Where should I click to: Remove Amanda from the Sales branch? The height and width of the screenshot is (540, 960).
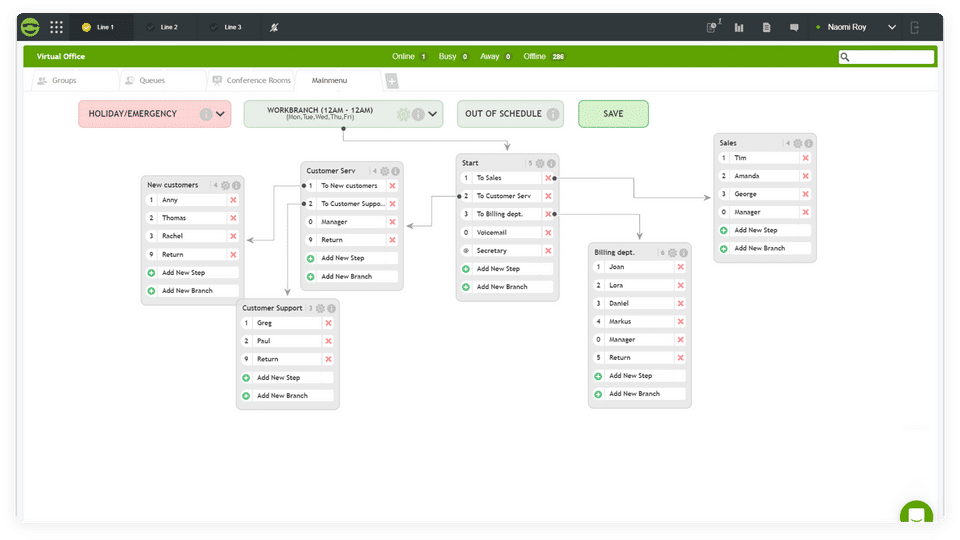point(806,176)
